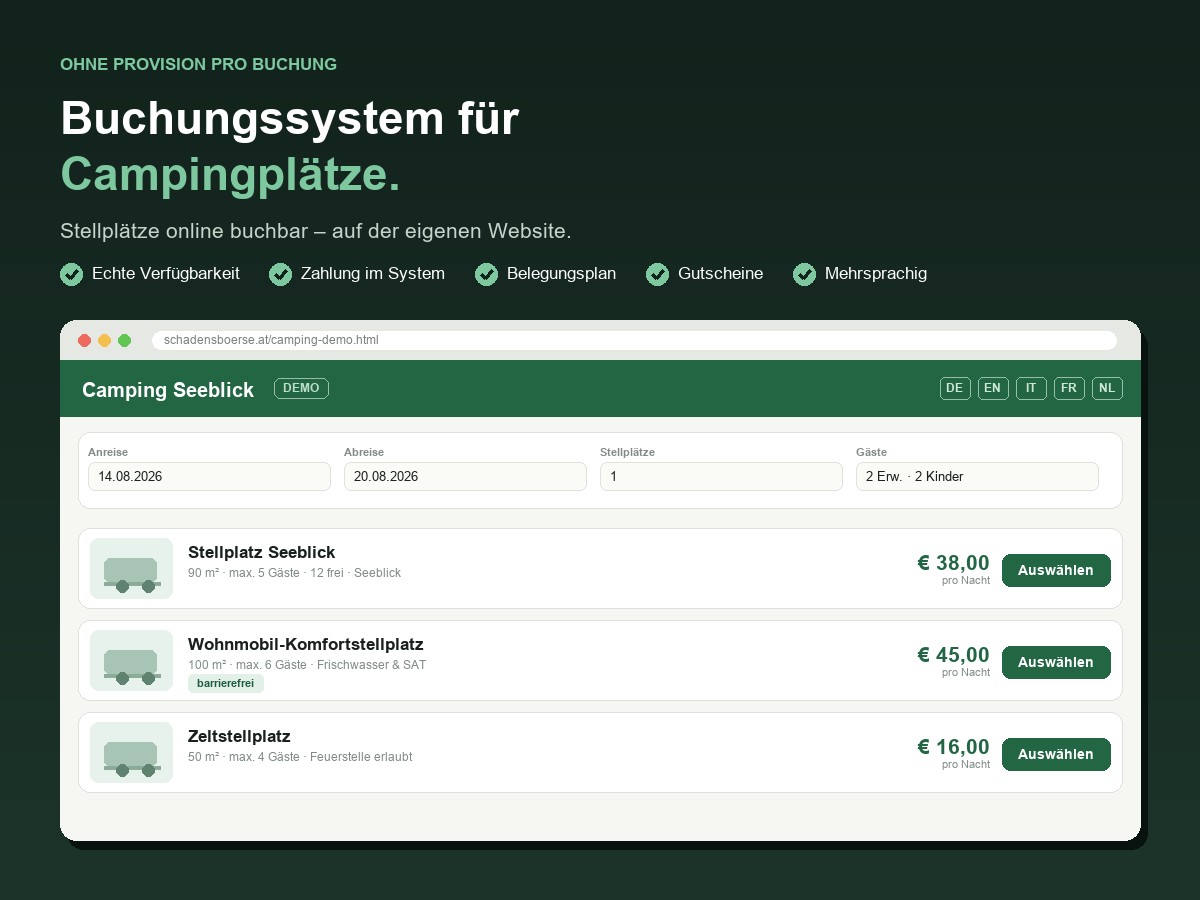Screen dimensions: 1200x900
Task: Click the DEMO badge
Action: (301, 388)
